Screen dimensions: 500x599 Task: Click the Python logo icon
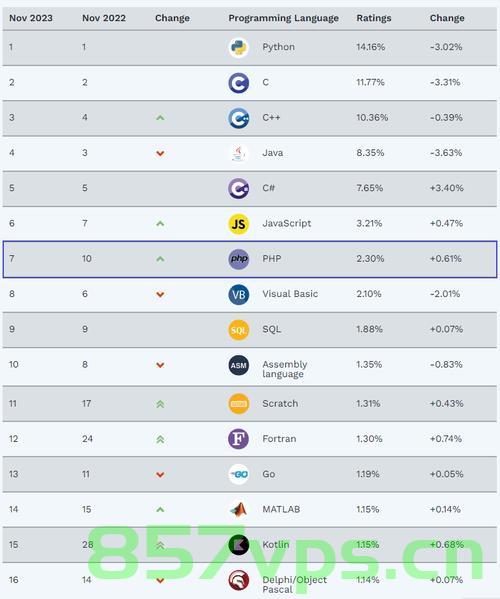239,48
